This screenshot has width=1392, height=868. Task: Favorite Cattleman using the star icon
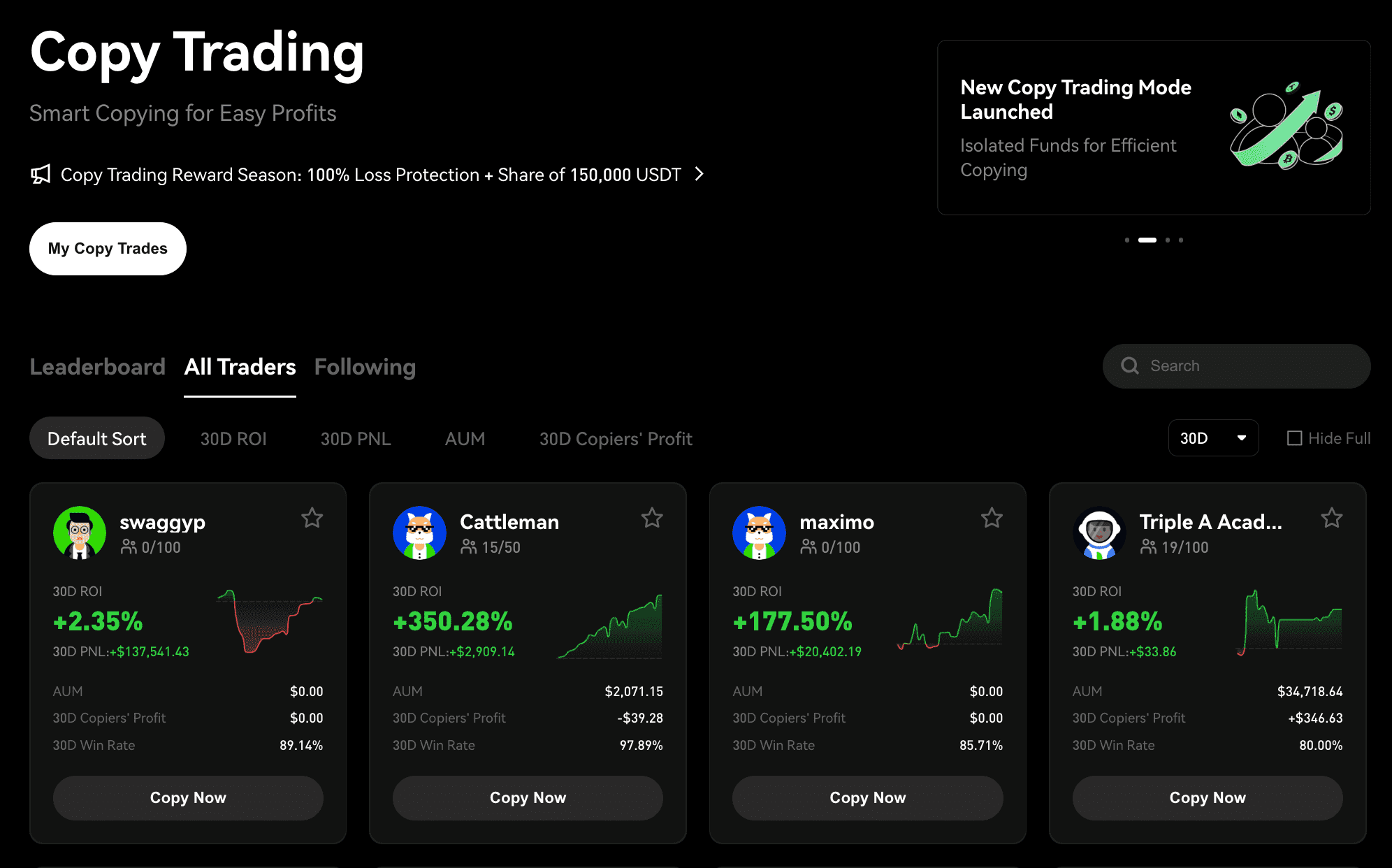[652, 518]
